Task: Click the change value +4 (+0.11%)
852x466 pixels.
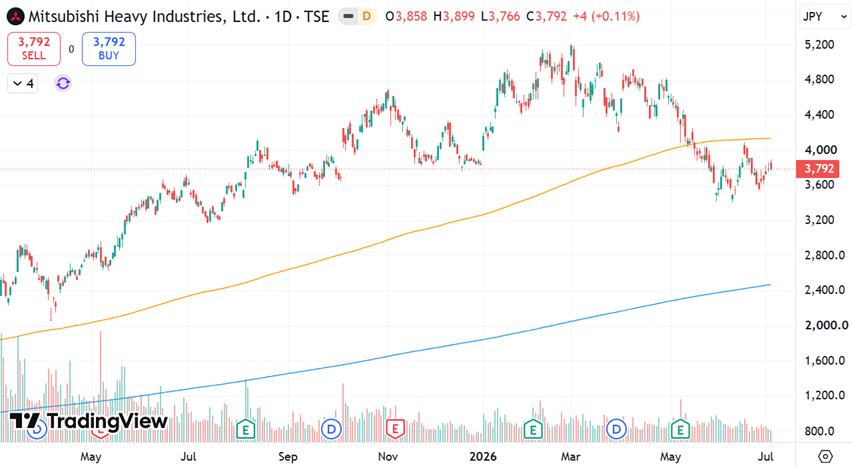Action: tap(606, 17)
